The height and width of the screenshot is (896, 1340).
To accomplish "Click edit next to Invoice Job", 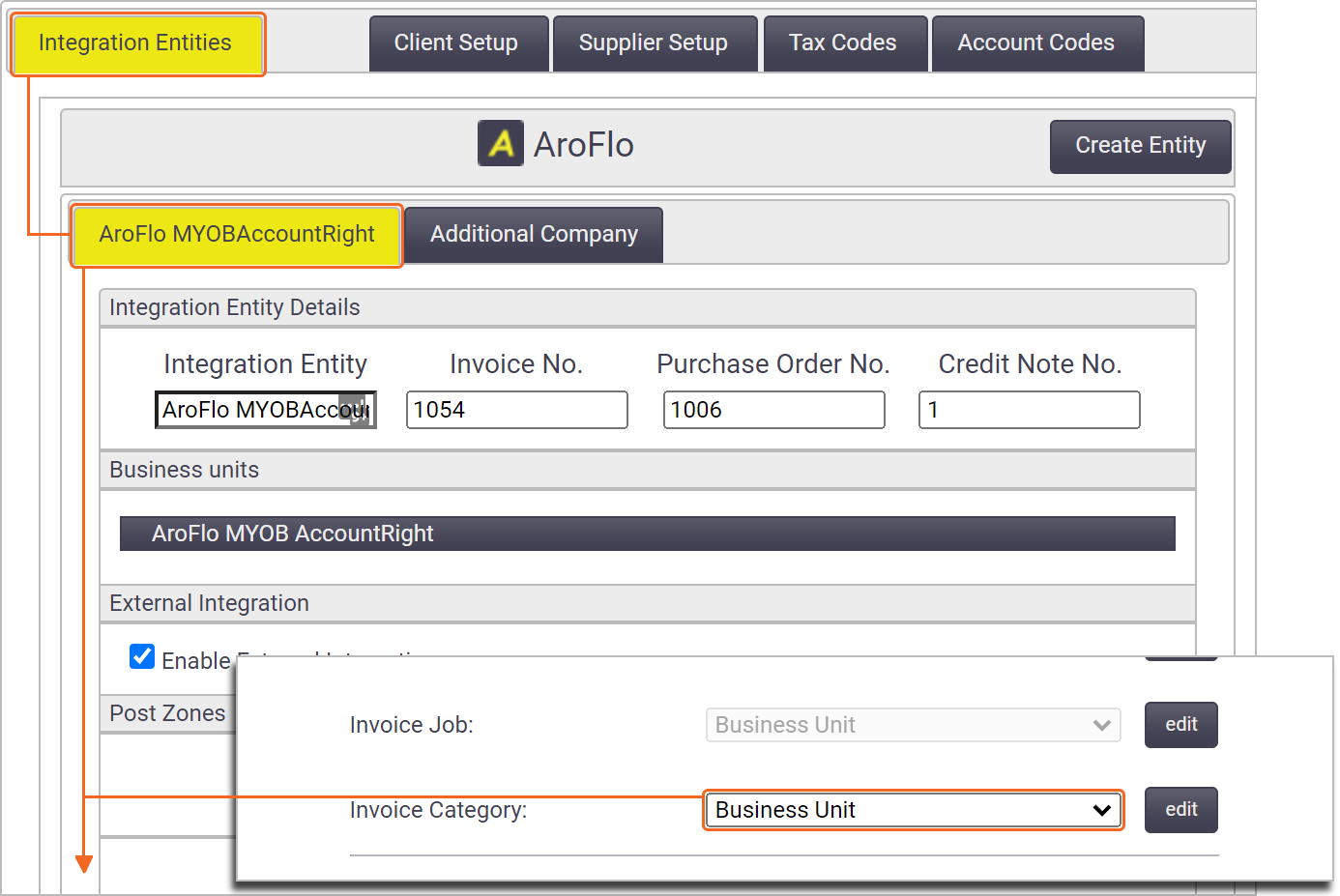I will [x=1181, y=725].
